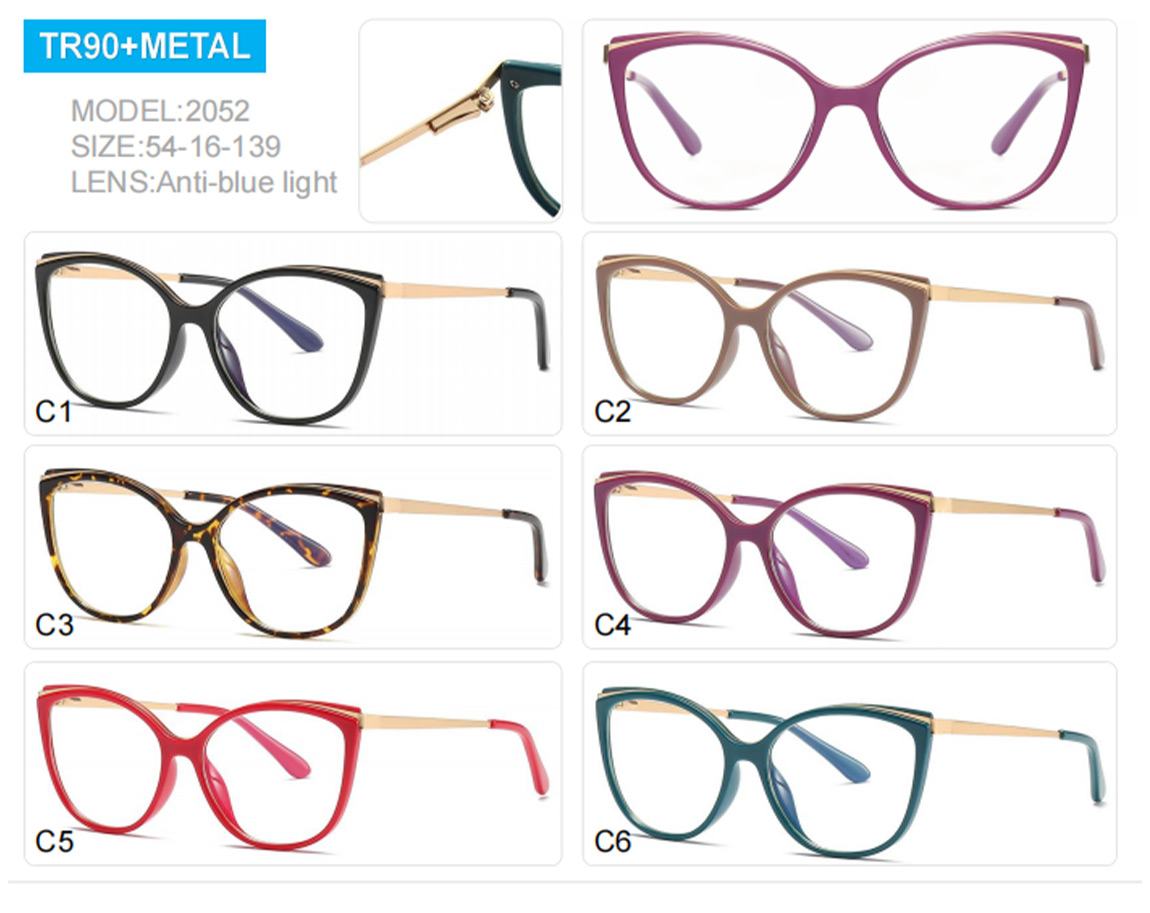Select the black C1 glasses thumbnail

(x=293, y=334)
